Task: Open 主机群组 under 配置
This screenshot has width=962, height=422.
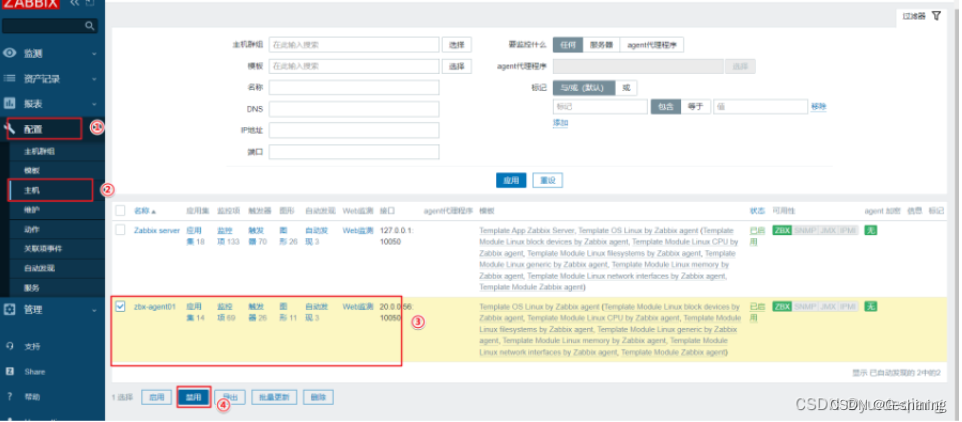Action: [x=39, y=152]
